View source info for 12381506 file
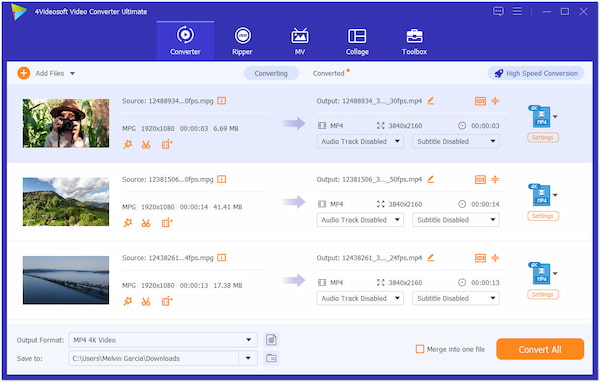The width and height of the screenshot is (600, 382). tap(222, 179)
